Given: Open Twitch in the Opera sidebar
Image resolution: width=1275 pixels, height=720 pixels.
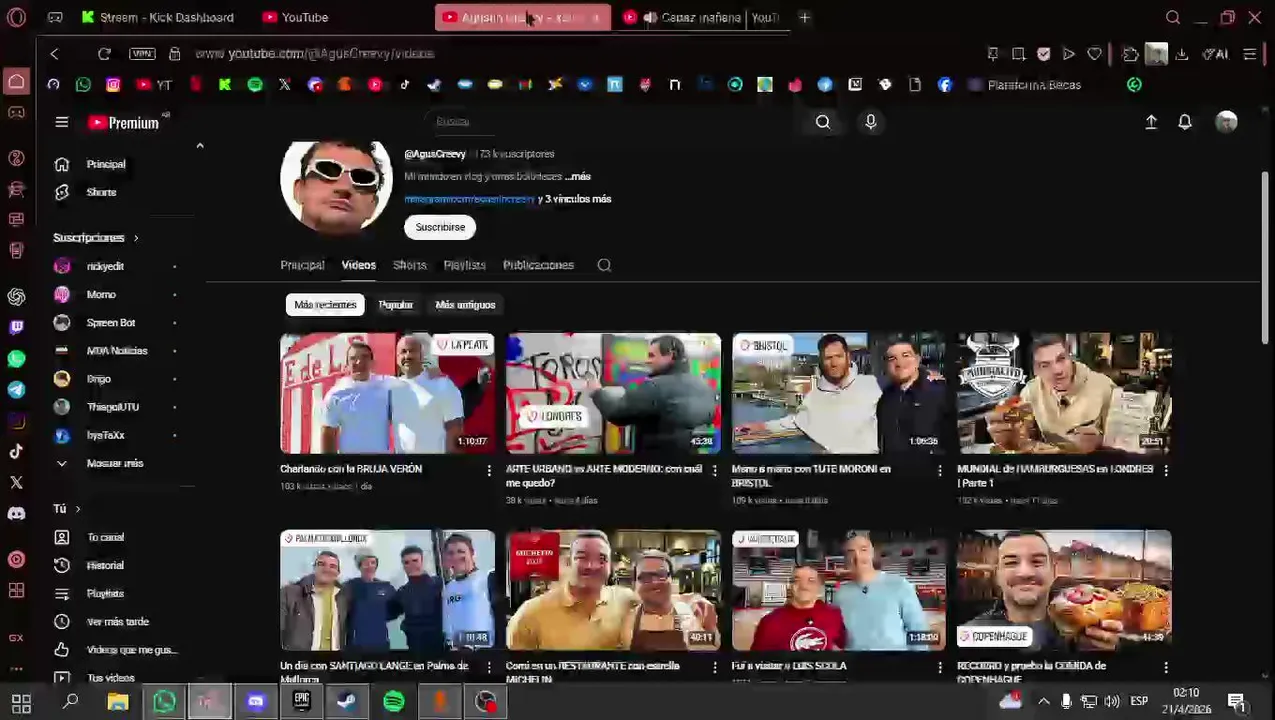Looking at the screenshot, I should [x=16, y=327].
